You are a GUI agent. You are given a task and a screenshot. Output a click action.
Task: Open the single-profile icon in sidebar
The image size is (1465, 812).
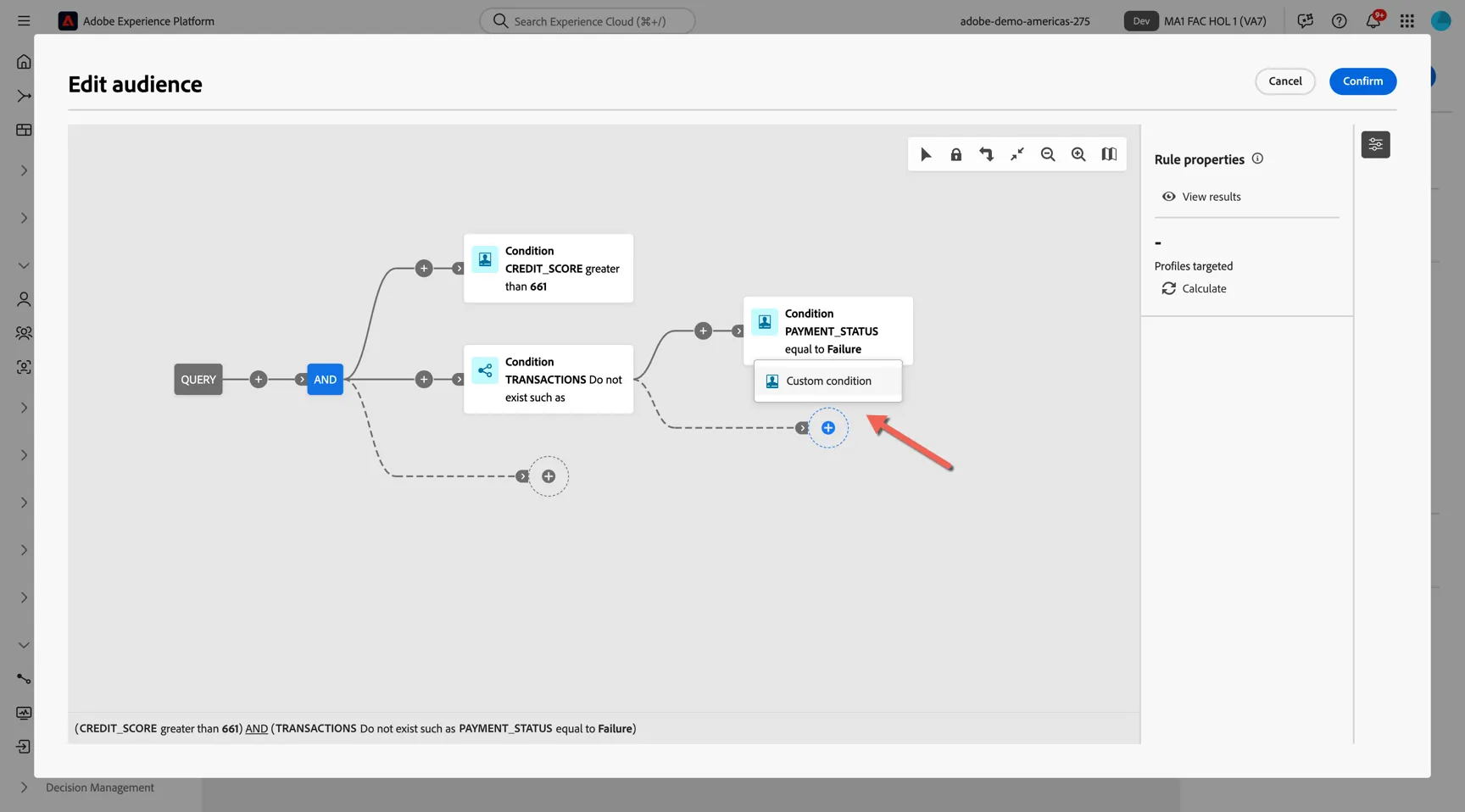[x=24, y=299]
